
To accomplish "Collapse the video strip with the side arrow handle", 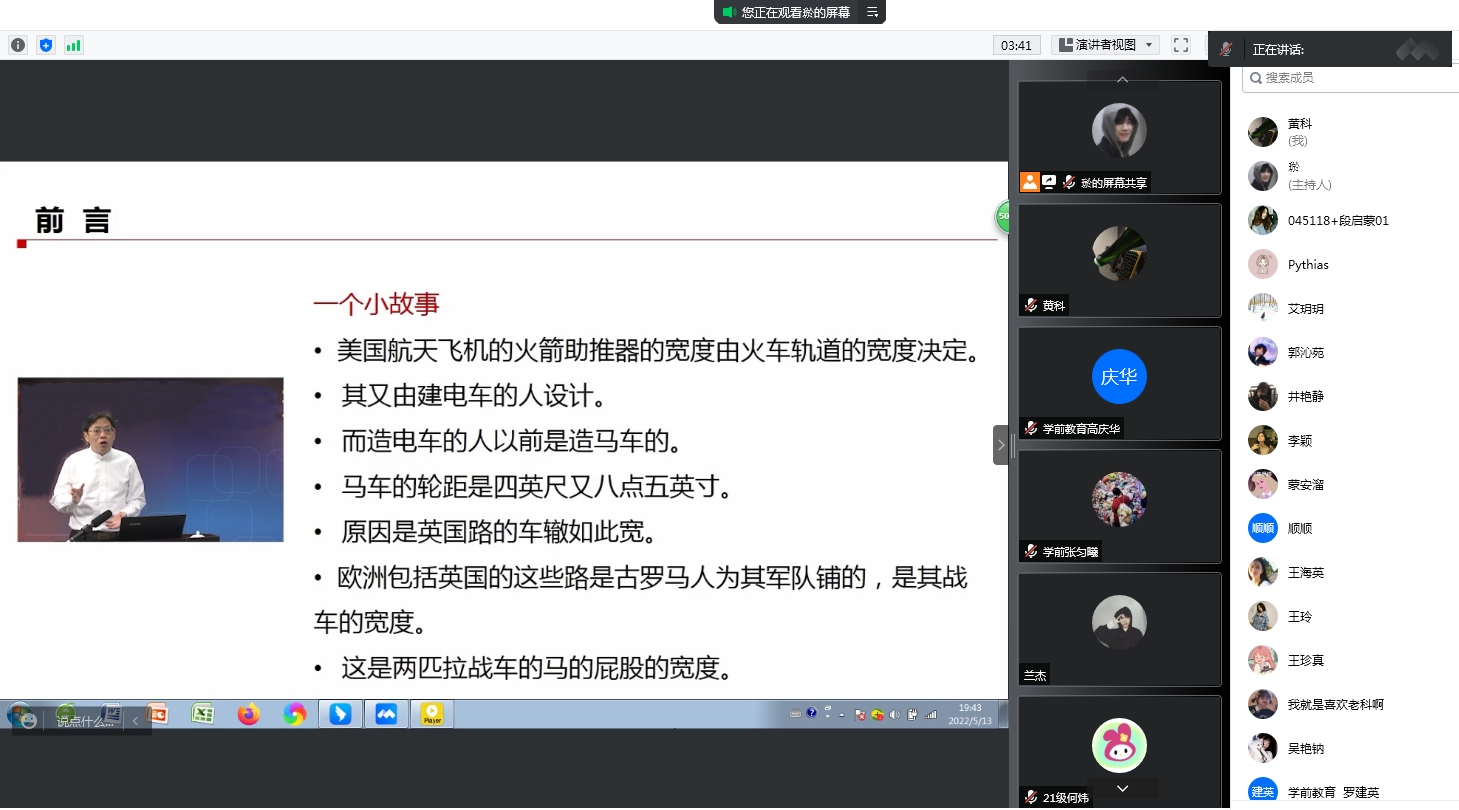I will 1000,445.
